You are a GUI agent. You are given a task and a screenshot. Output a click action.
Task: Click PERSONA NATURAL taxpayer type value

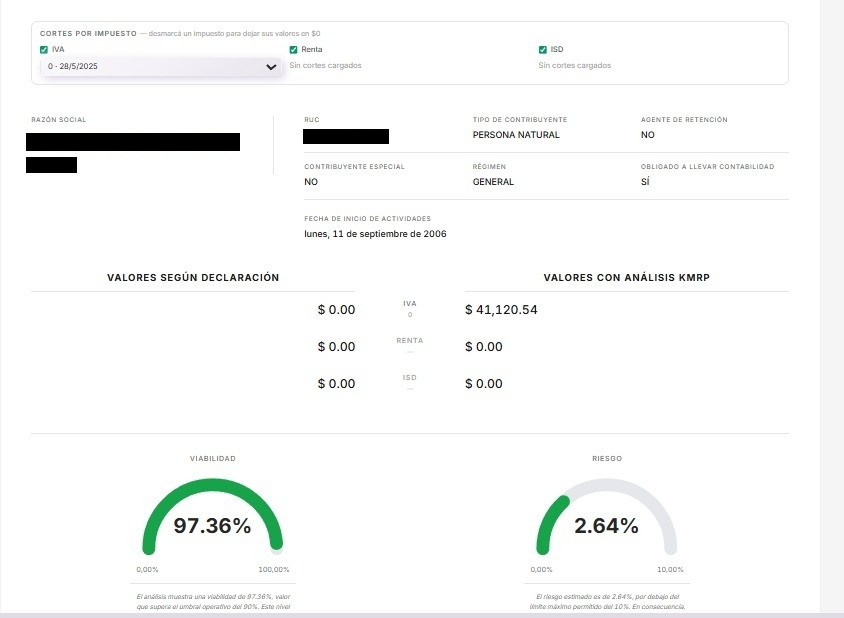(516, 135)
